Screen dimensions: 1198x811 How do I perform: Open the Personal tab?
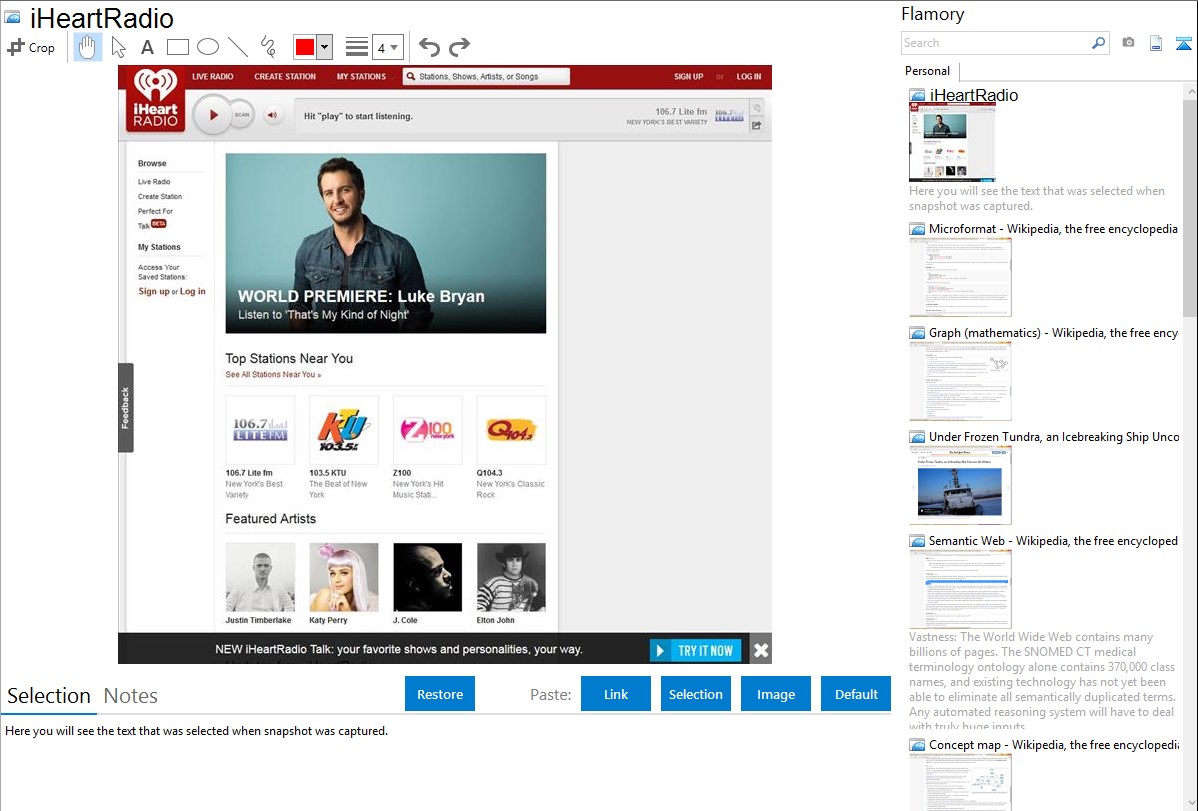pos(927,71)
